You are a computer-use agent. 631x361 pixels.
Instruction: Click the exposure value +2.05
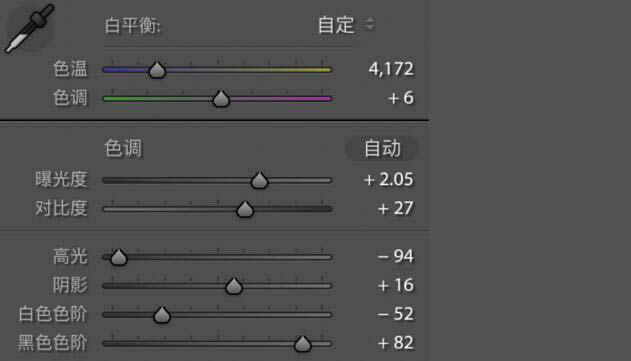pyautogui.click(x=388, y=179)
